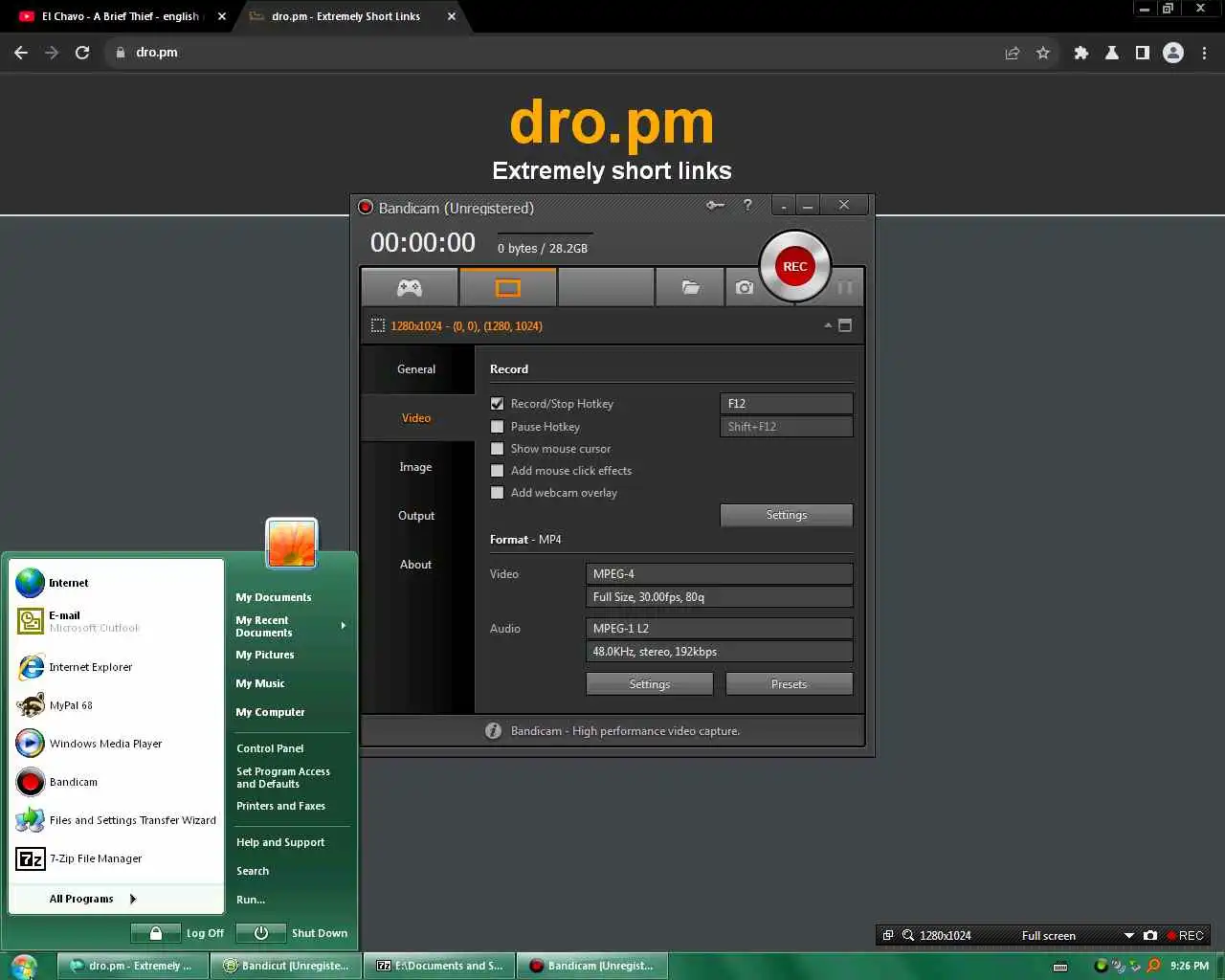Select Bandicam game recording mode gamepad icon
1225x980 pixels.
pos(410,287)
